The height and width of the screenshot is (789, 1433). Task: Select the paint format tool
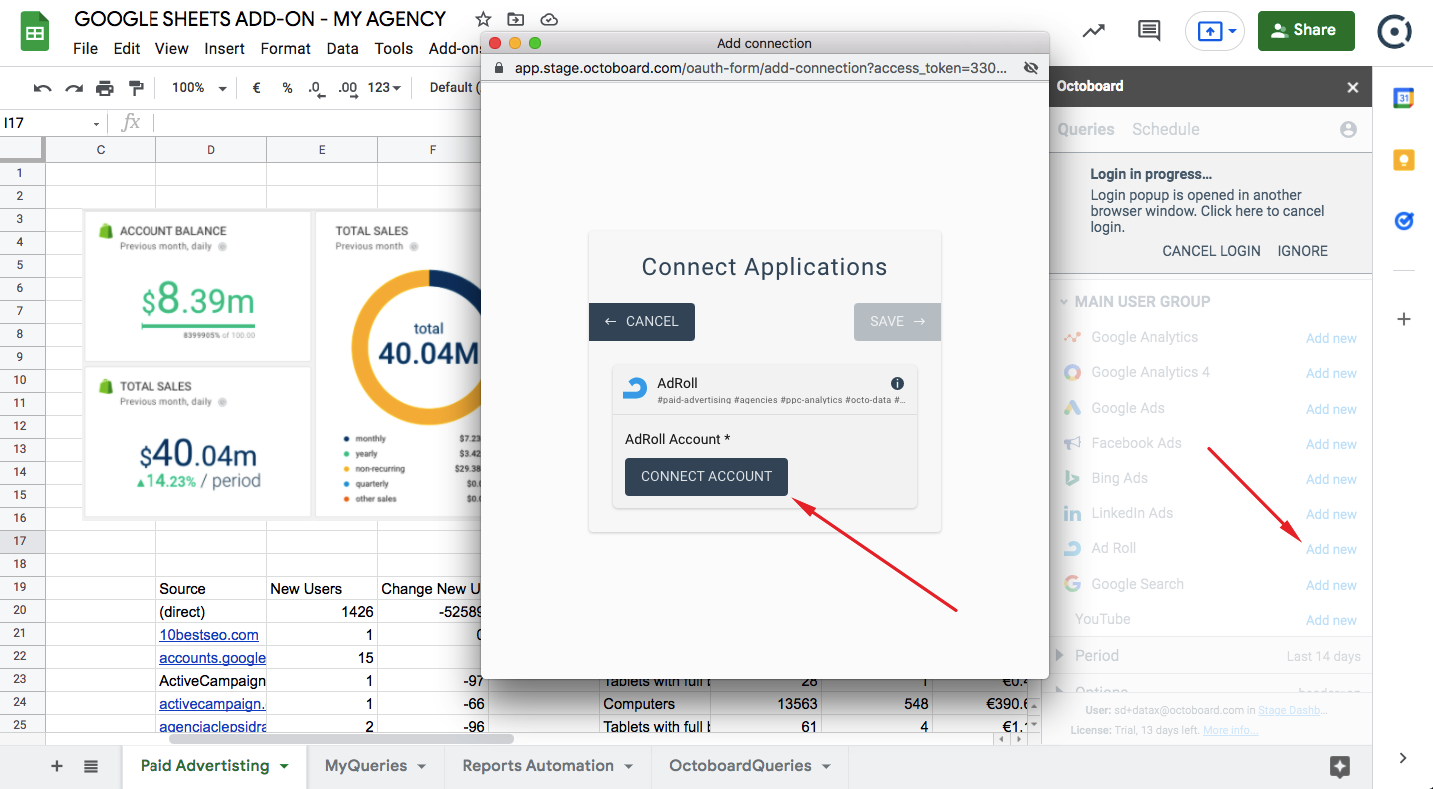click(136, 88)
